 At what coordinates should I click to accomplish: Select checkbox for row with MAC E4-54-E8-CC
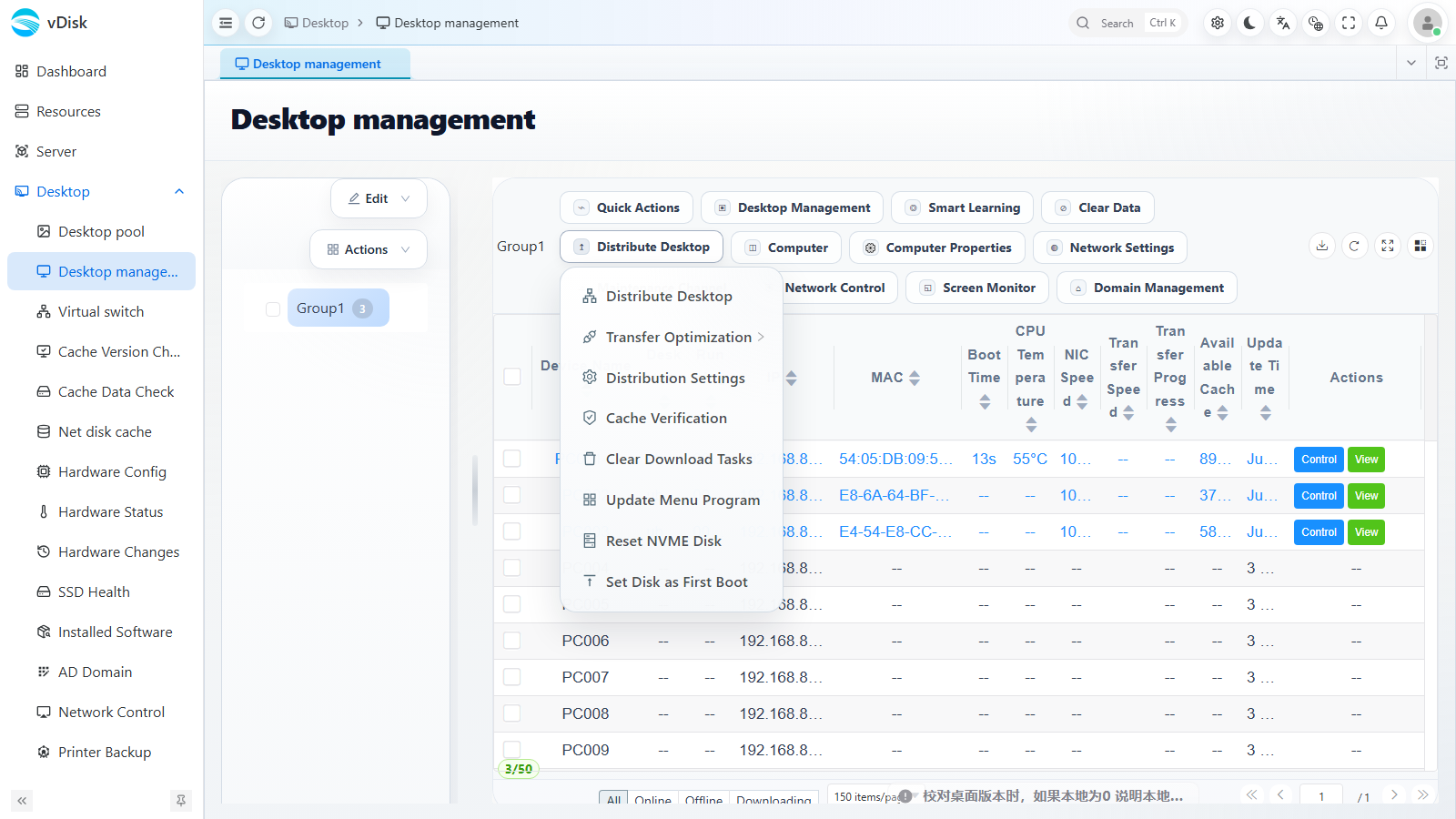coord(512,531)
